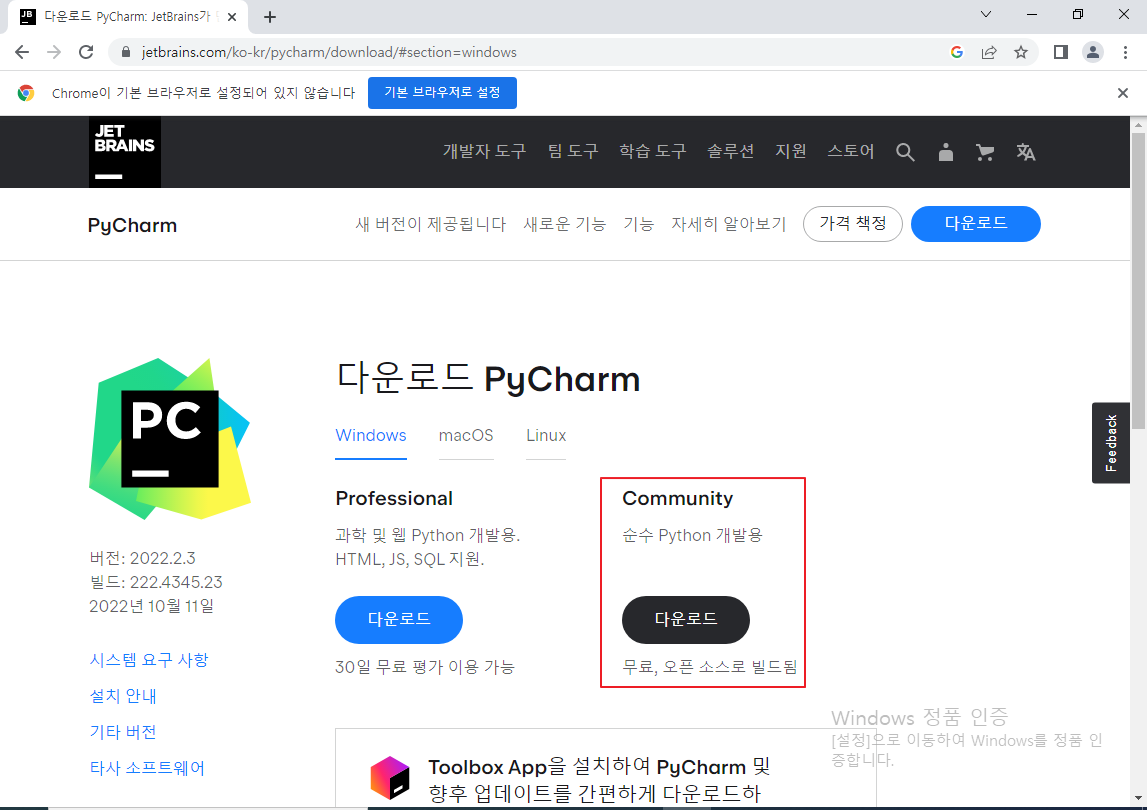Download PyCharm Community edition
Screen dimensions: 1147x810
685,620
